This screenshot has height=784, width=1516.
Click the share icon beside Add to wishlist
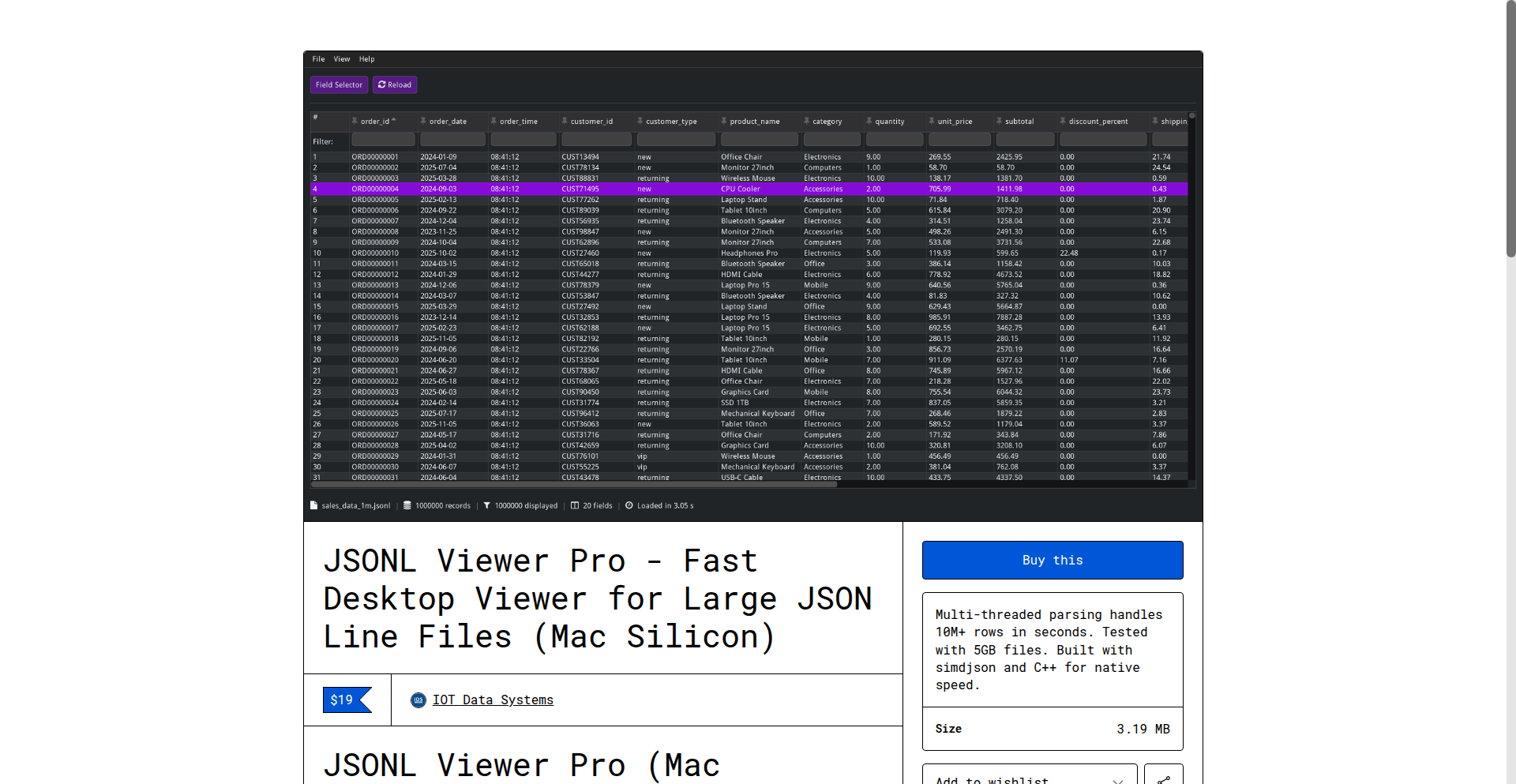[1164, 778]
